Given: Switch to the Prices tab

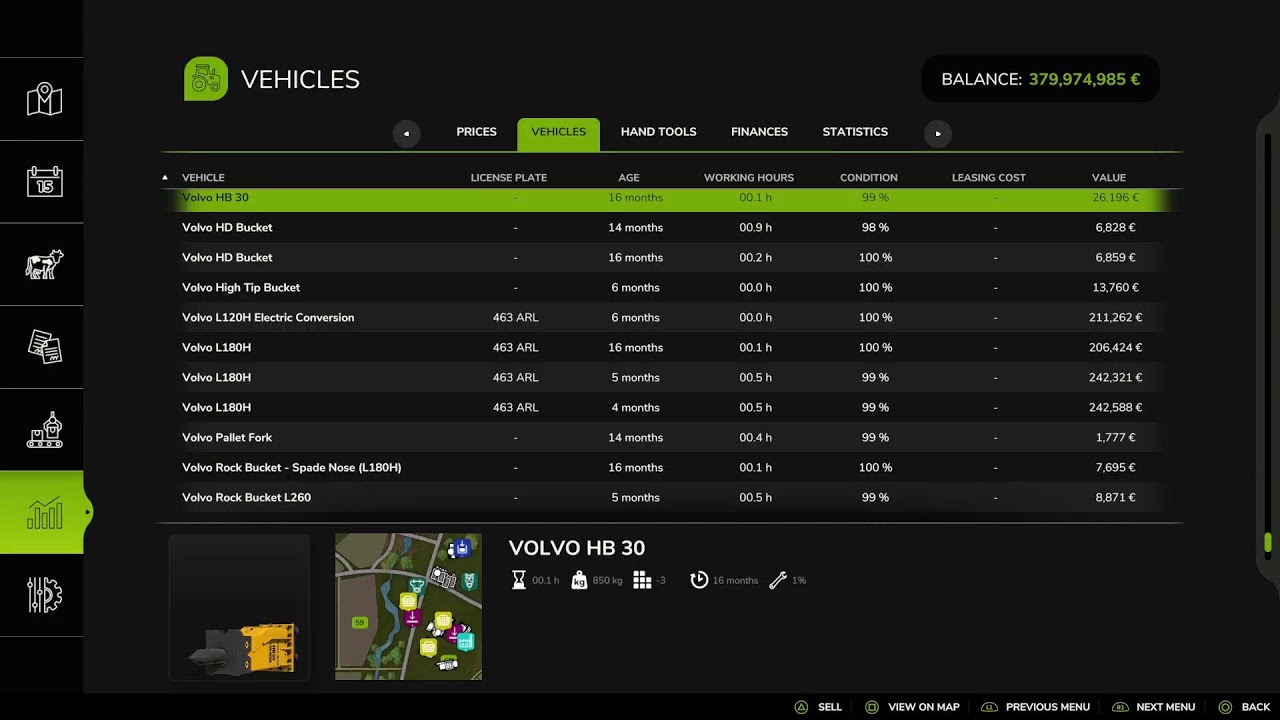Looking at the screenshot, I should click(476, 132).
